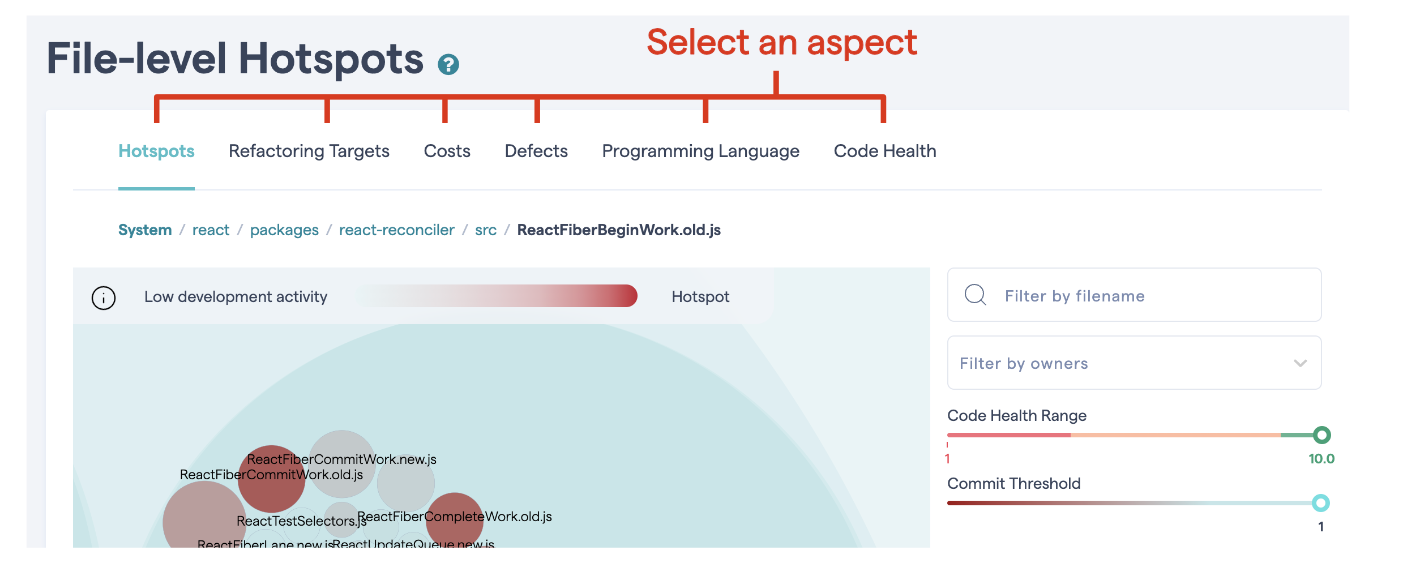1426x564 pixels.
Task: Click the src breadcrumb link
Action: (x=486, y=230)
